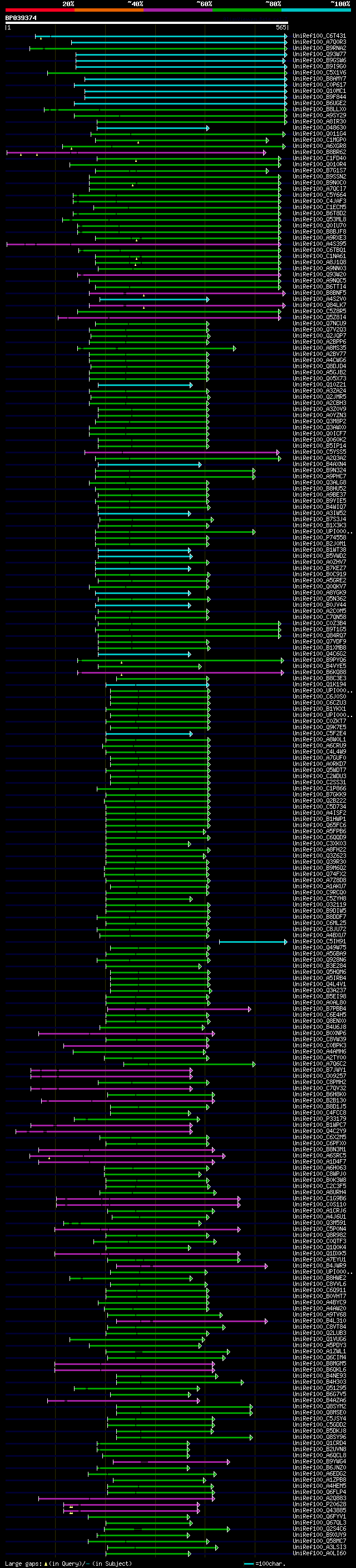The image size is (356, 1568).
Task: Click hit label UniRef100_B7G1S7
Action: tap(319, 170)
